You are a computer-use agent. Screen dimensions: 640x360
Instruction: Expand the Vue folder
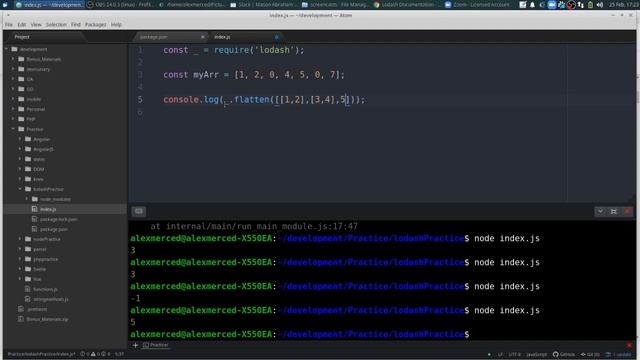(x=20, y=279)
